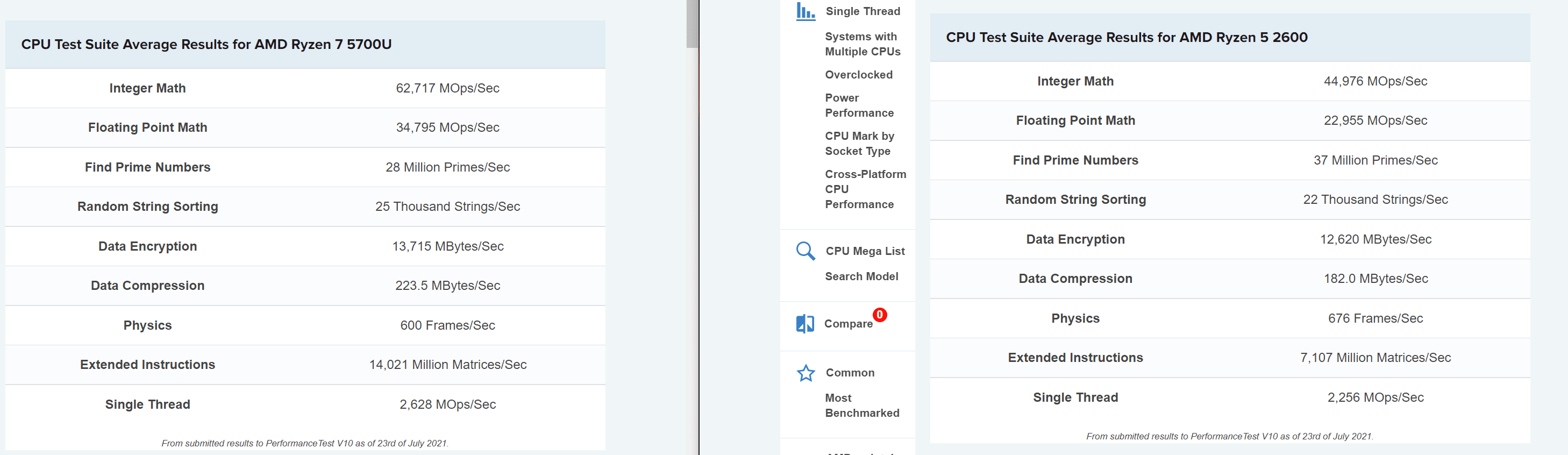Click Data Encryption label in Ryzen 7 table

pyautogui.click(x=147, y=247)
